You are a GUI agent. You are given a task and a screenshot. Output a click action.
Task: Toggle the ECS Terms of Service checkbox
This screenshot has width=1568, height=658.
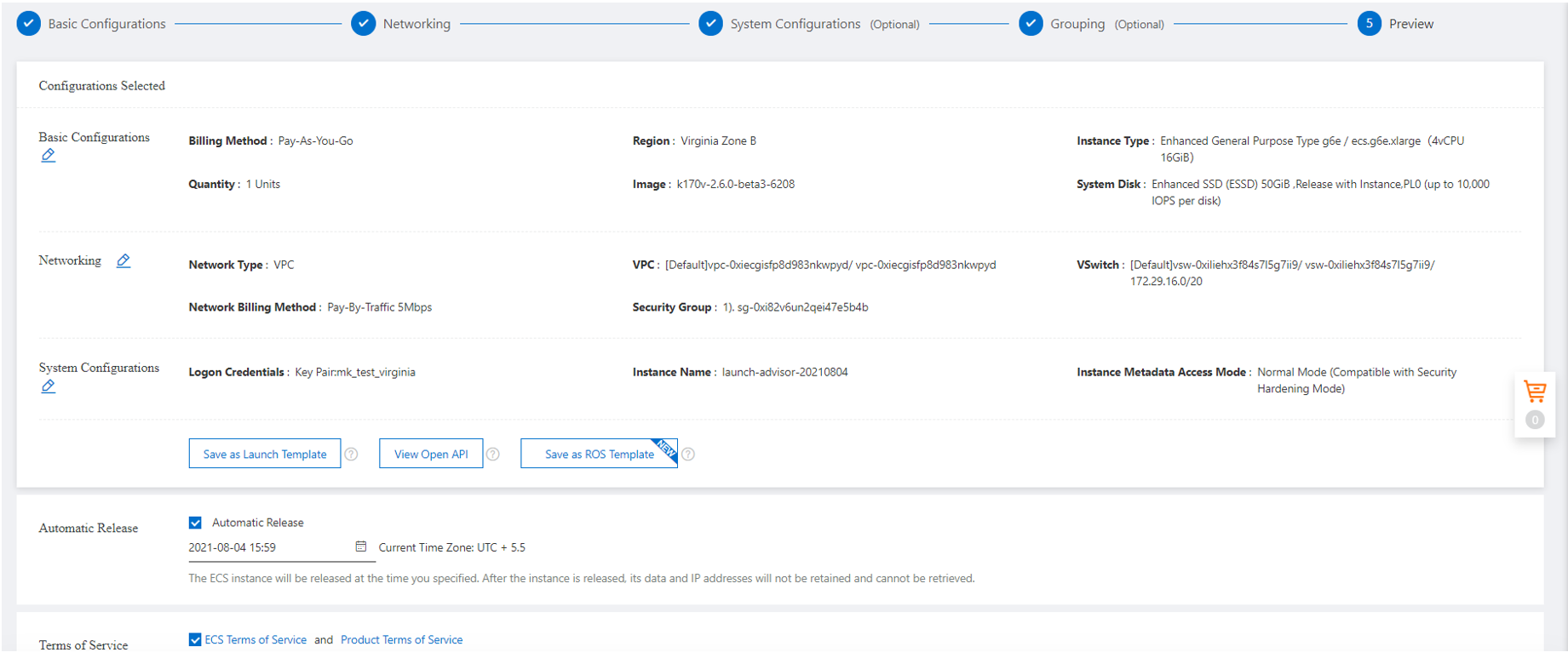196,639
